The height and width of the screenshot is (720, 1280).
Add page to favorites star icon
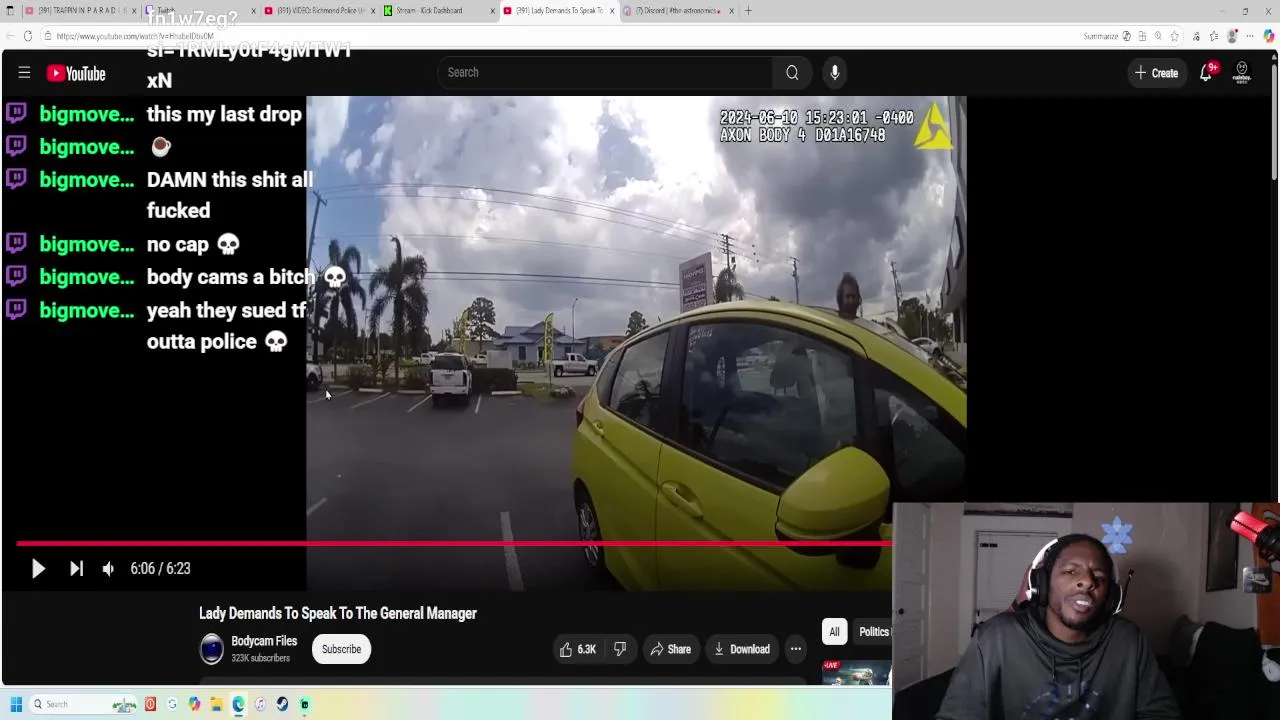[1175, 36]
